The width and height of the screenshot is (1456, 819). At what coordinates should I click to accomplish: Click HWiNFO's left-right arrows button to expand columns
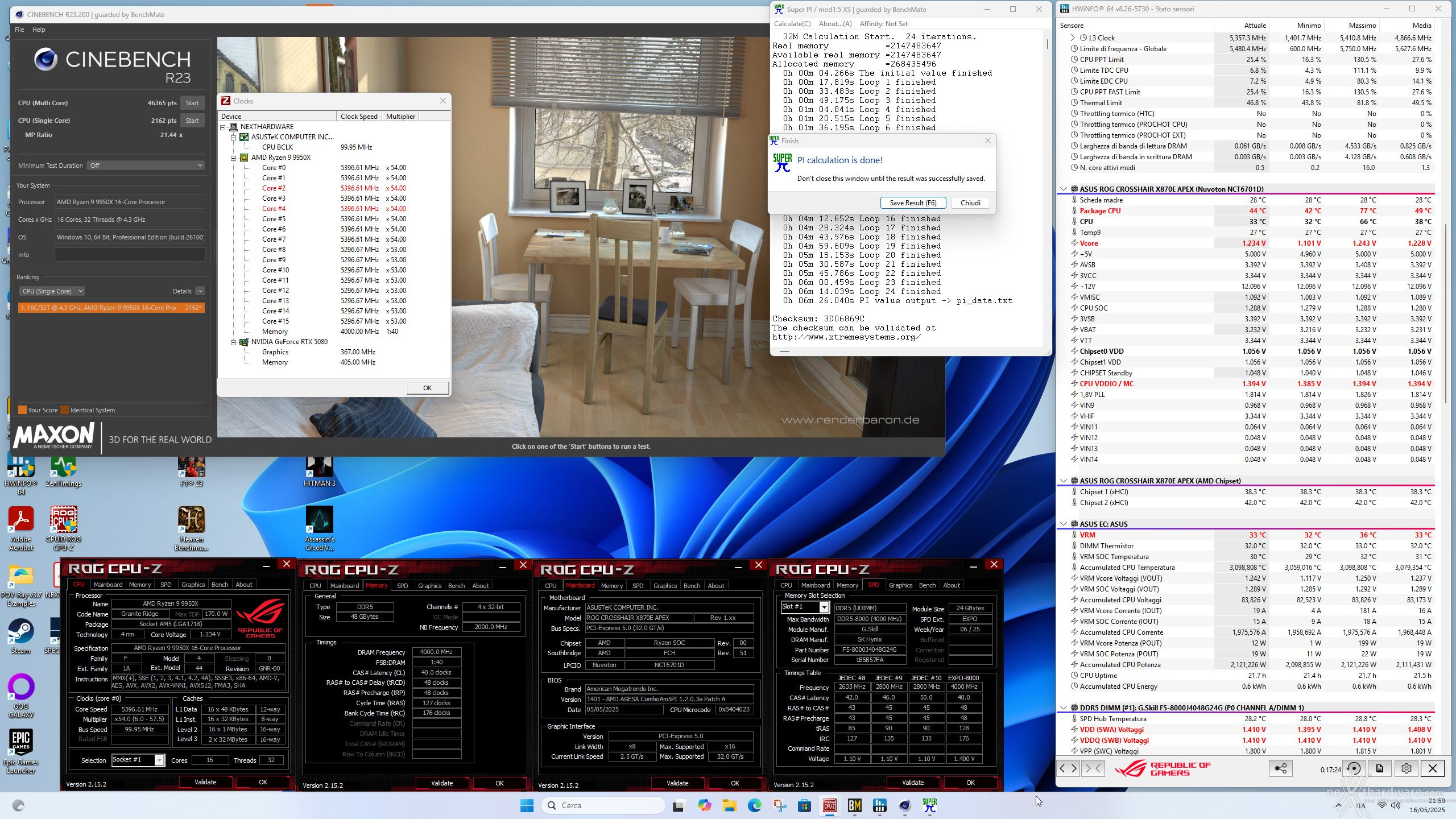tap(1068, 768)
